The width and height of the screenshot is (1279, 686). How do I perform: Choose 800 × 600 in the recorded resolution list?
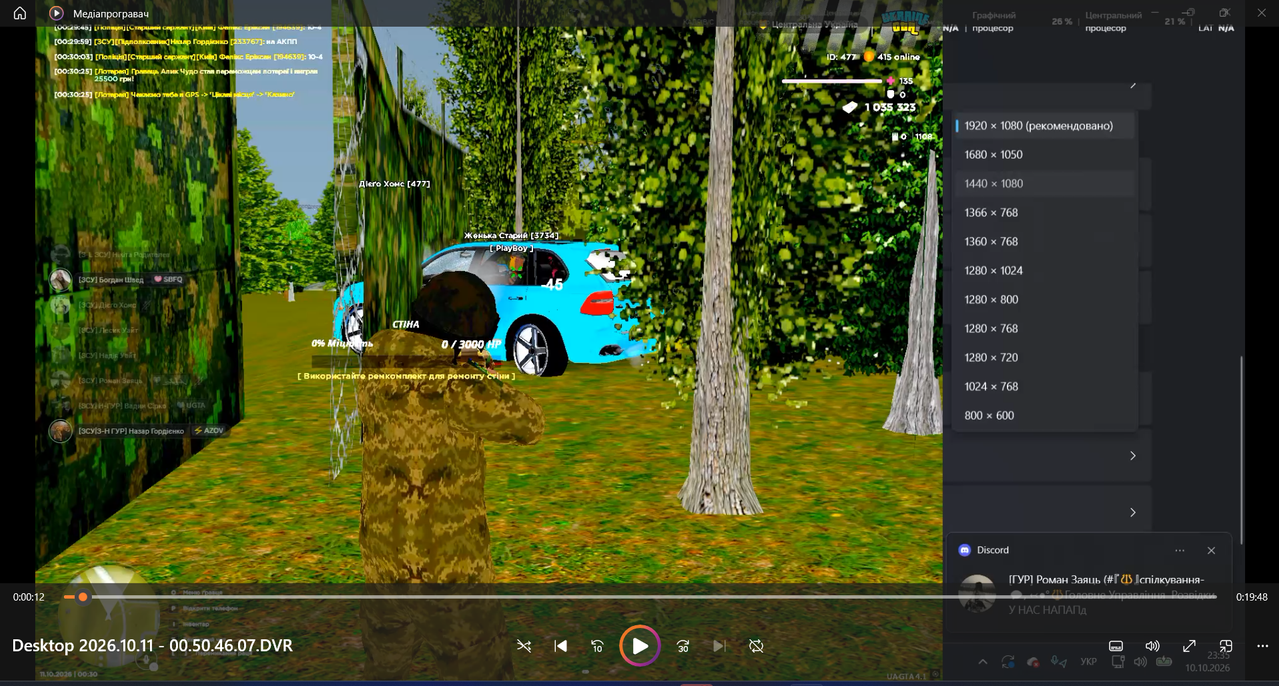click(x=1045, y=416)
